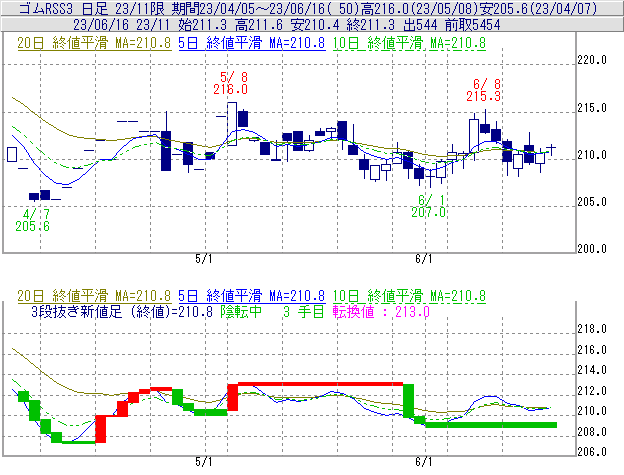Click the 210.0 axis label of line-break chart
The height and width of the screenshot is (475, 624).
pos(592,411)
